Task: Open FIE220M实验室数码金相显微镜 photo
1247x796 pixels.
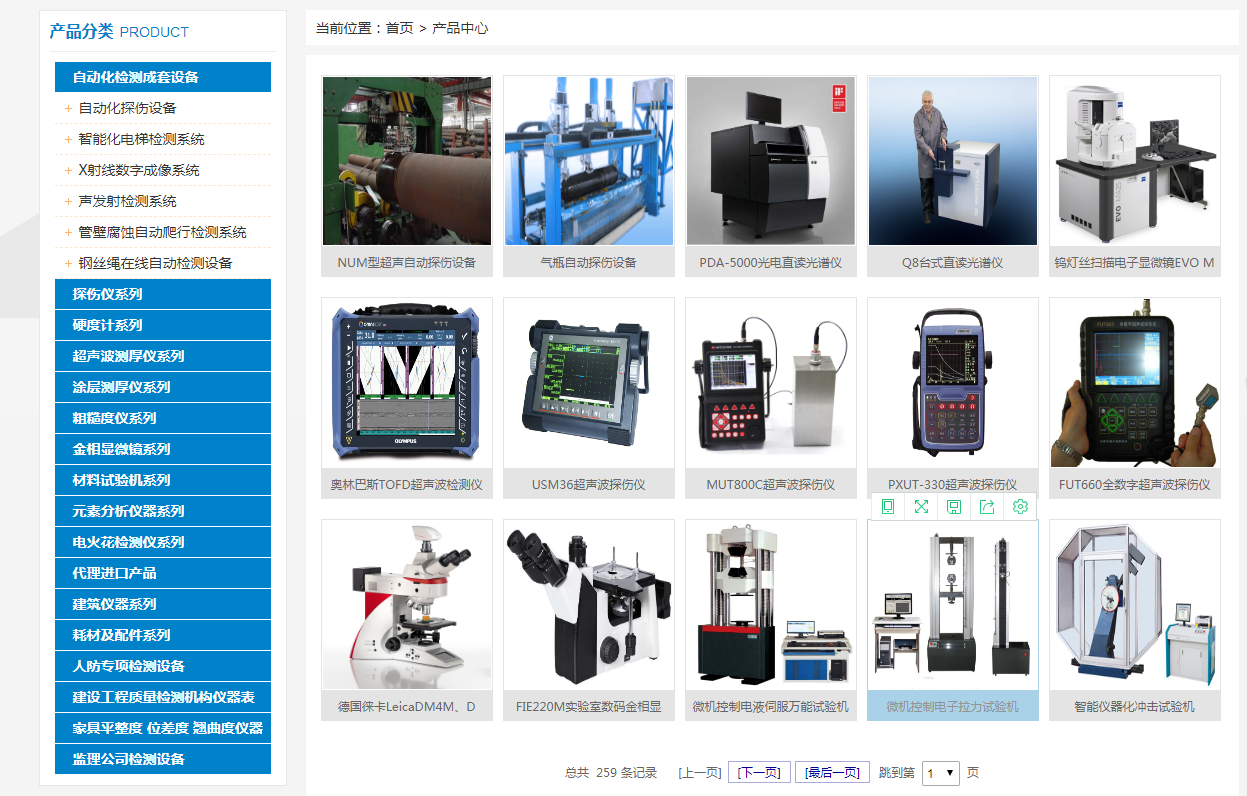Action: pyautogui.click(x=589, y=605)
